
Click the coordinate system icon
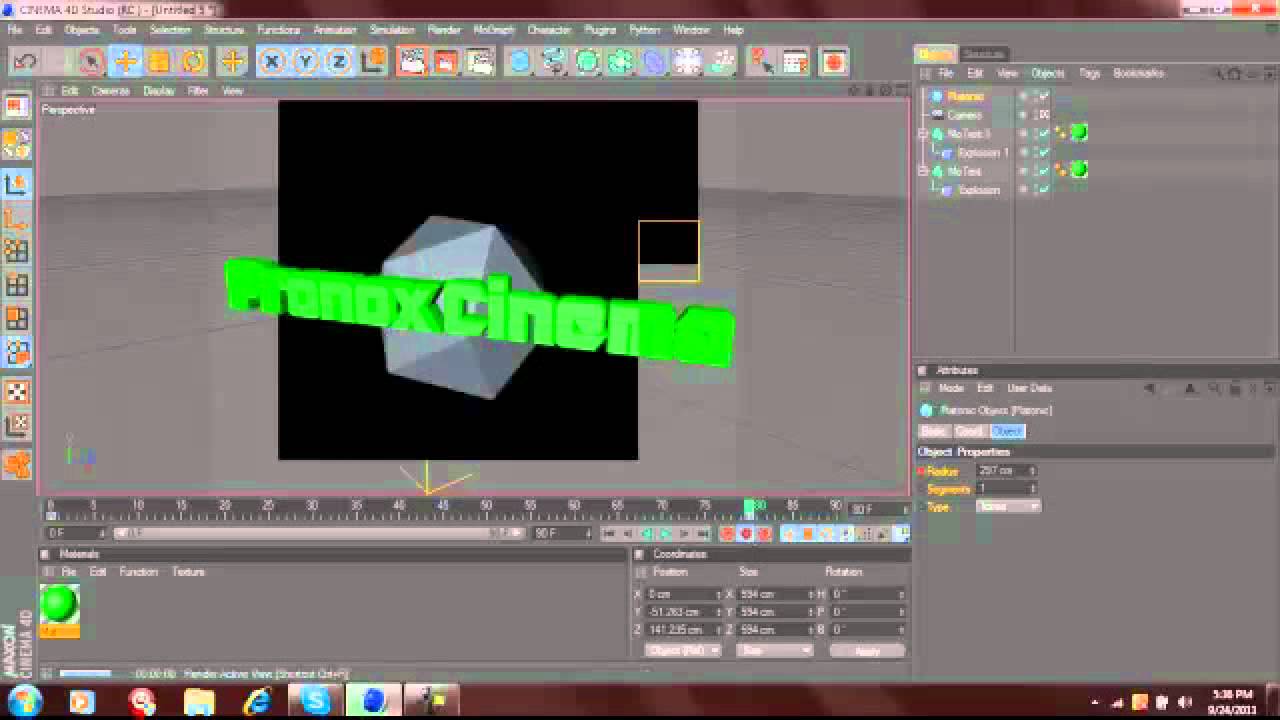[373, 62]
